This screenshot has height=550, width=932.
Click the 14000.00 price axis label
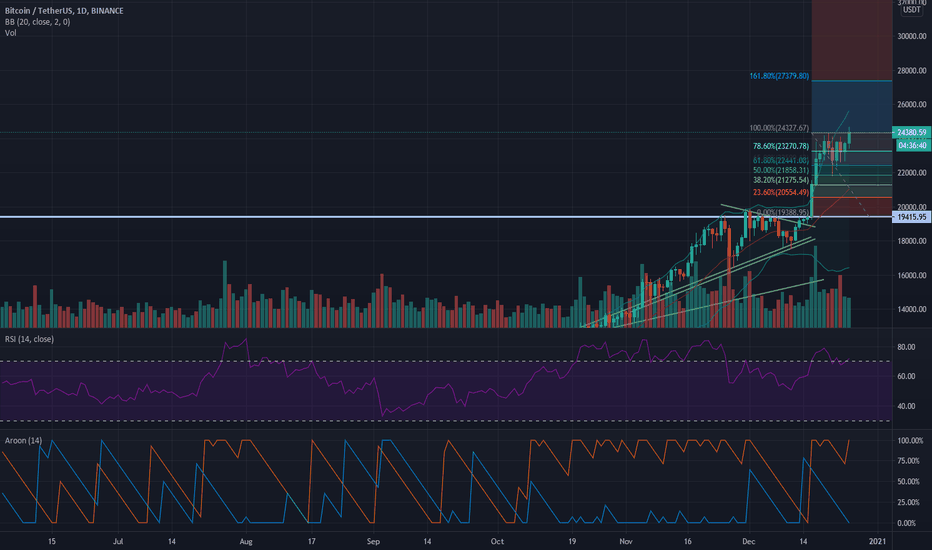pyautogui.click(x=912, y=310)
